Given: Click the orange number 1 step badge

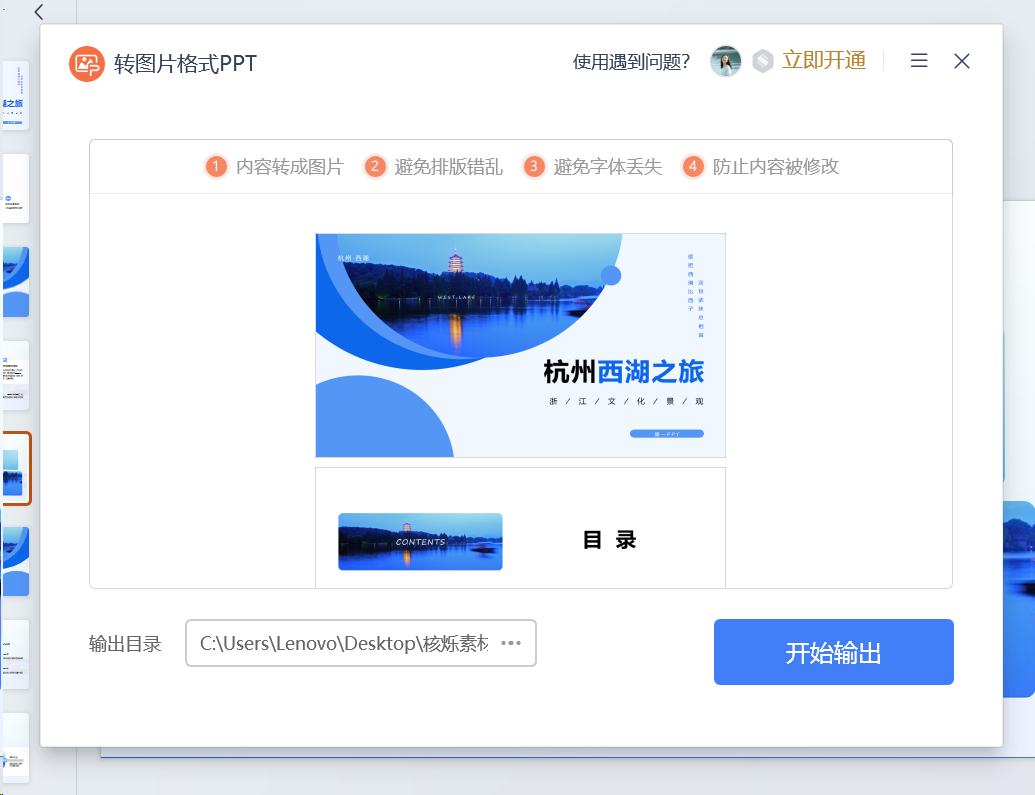Looking at the screenshot, I should (x=216, y=166).
